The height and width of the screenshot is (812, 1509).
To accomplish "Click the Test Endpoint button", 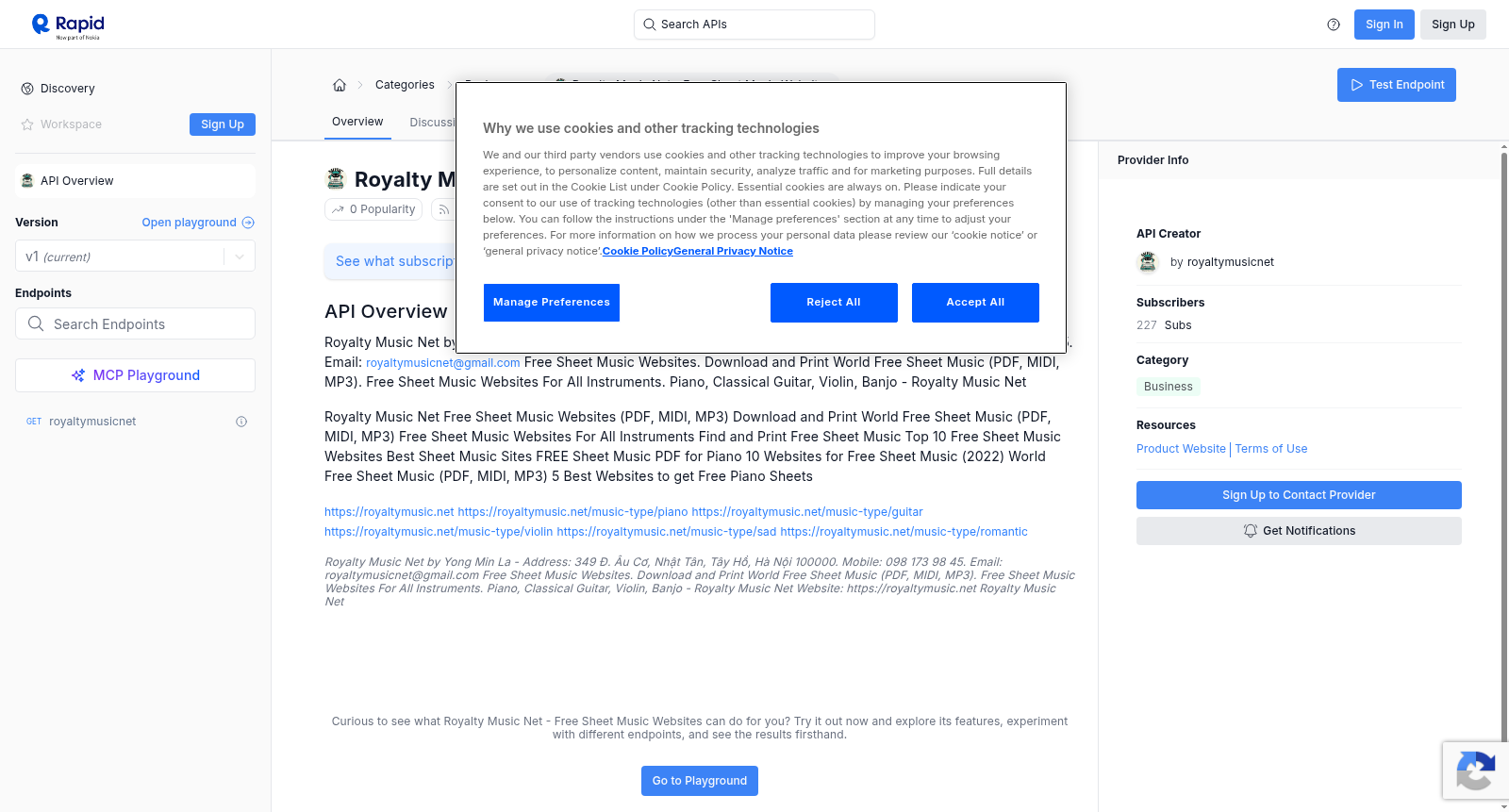I will (x=1397, y=85).
